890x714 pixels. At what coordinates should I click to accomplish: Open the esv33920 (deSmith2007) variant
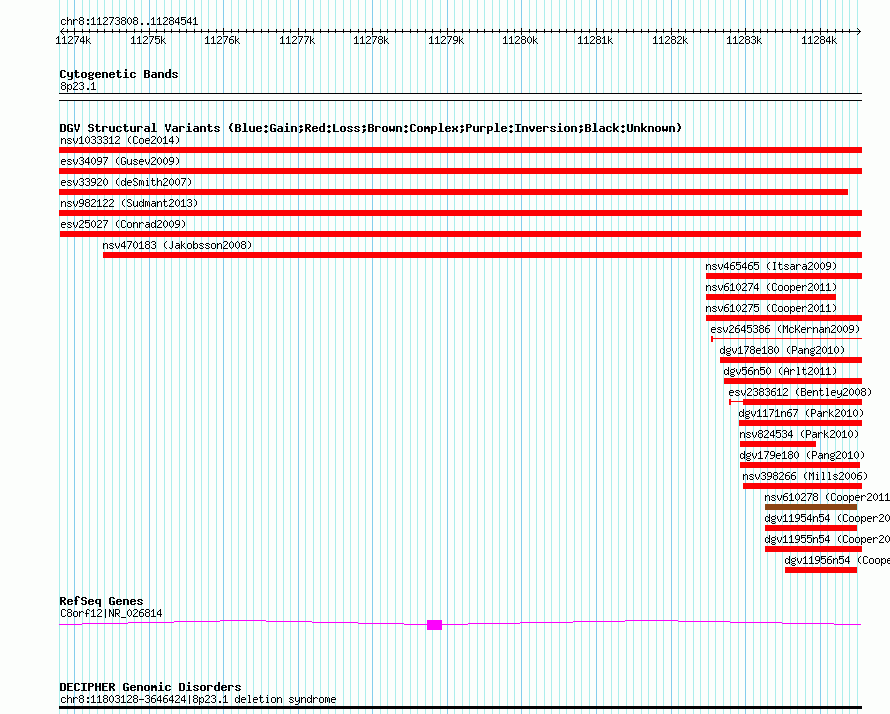coord(126,182)
